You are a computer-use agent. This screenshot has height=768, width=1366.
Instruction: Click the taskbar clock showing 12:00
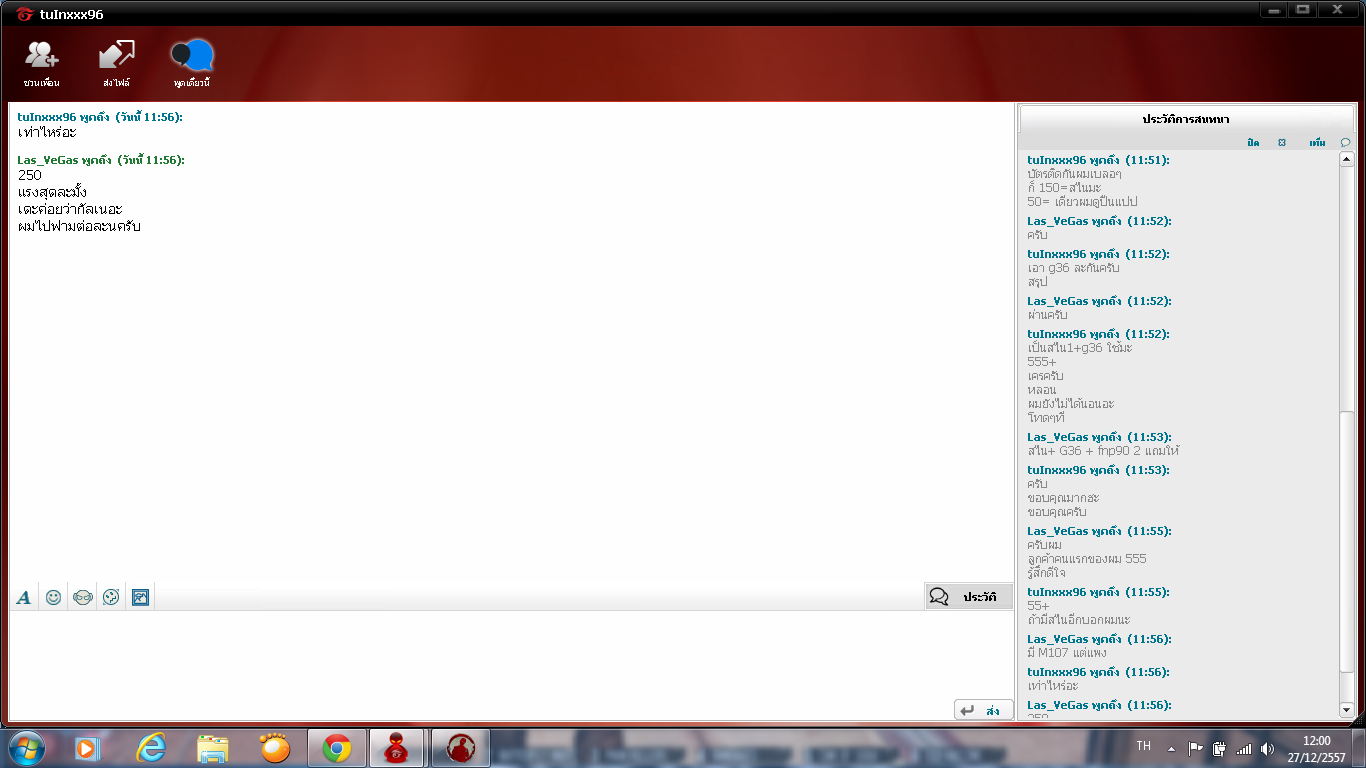coord(1317,748)
